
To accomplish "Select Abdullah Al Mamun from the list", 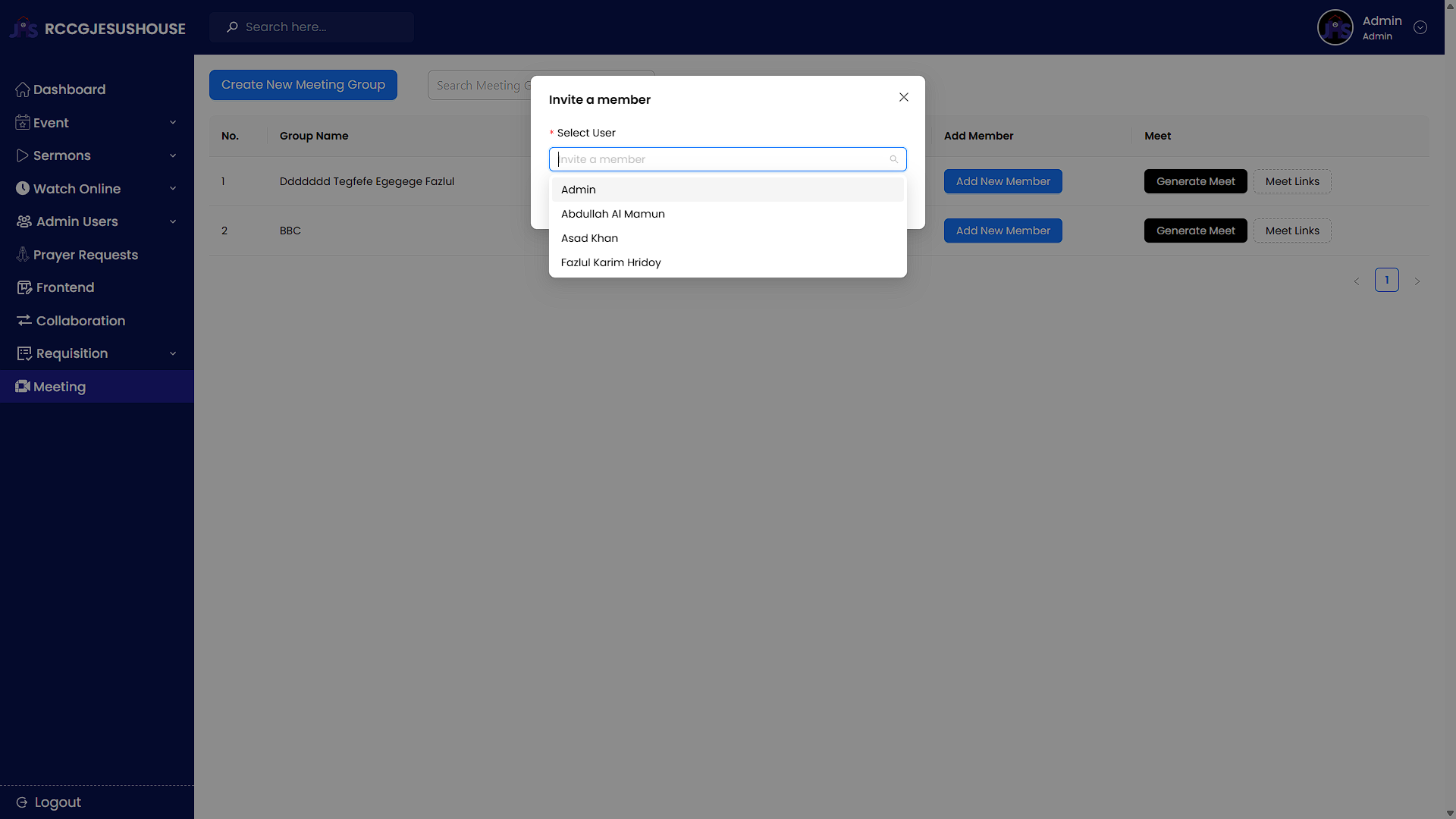I will pyautogui.click(x=613, y=214).
